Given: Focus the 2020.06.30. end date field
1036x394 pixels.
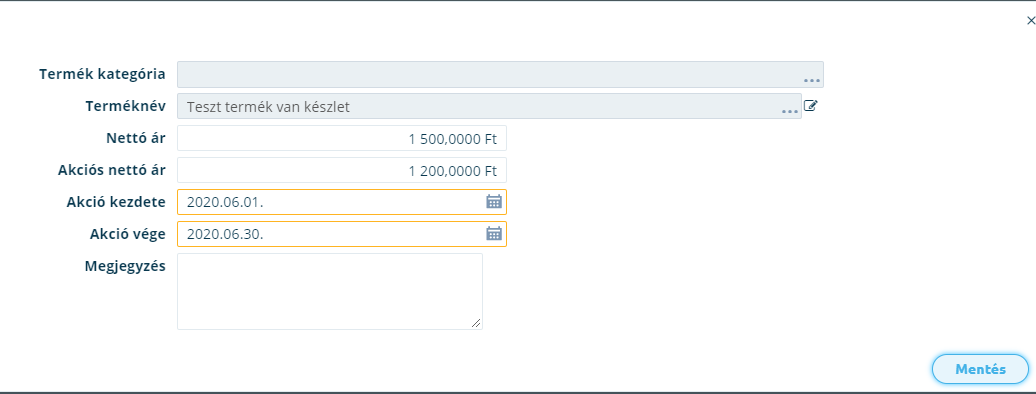Looking at the screenshot, I should pyautogui.click(x=342, y=233).
